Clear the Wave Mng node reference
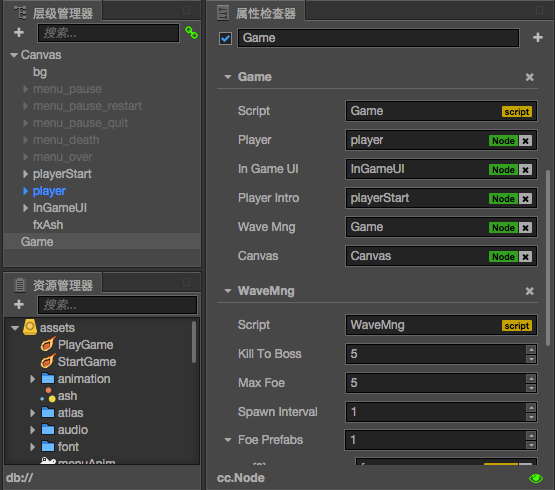Screen dimensions: 555x490 526,228
